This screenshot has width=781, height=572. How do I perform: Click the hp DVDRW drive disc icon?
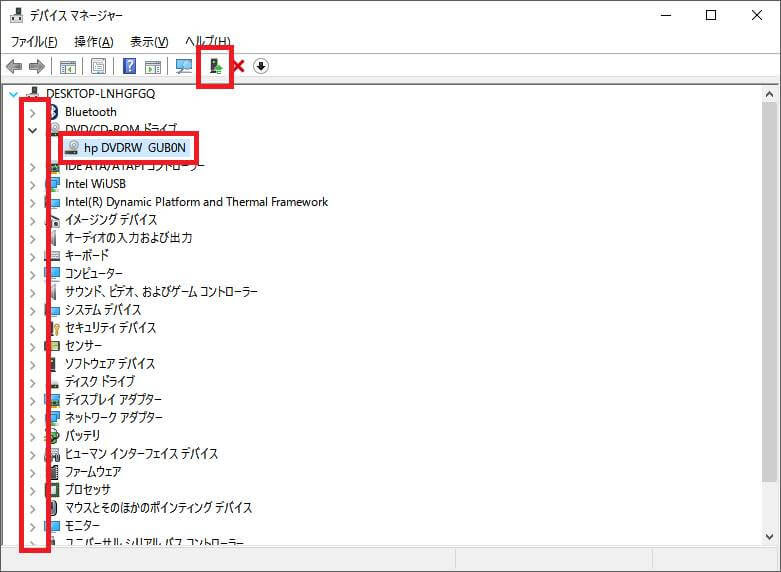tap(72, 147)
